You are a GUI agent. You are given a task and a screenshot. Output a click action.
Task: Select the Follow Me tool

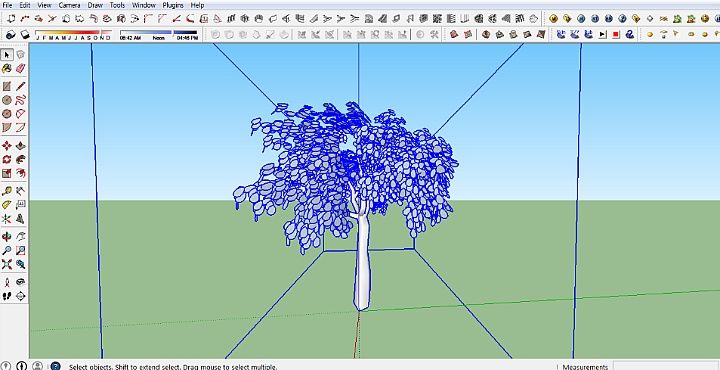[20, 159]
